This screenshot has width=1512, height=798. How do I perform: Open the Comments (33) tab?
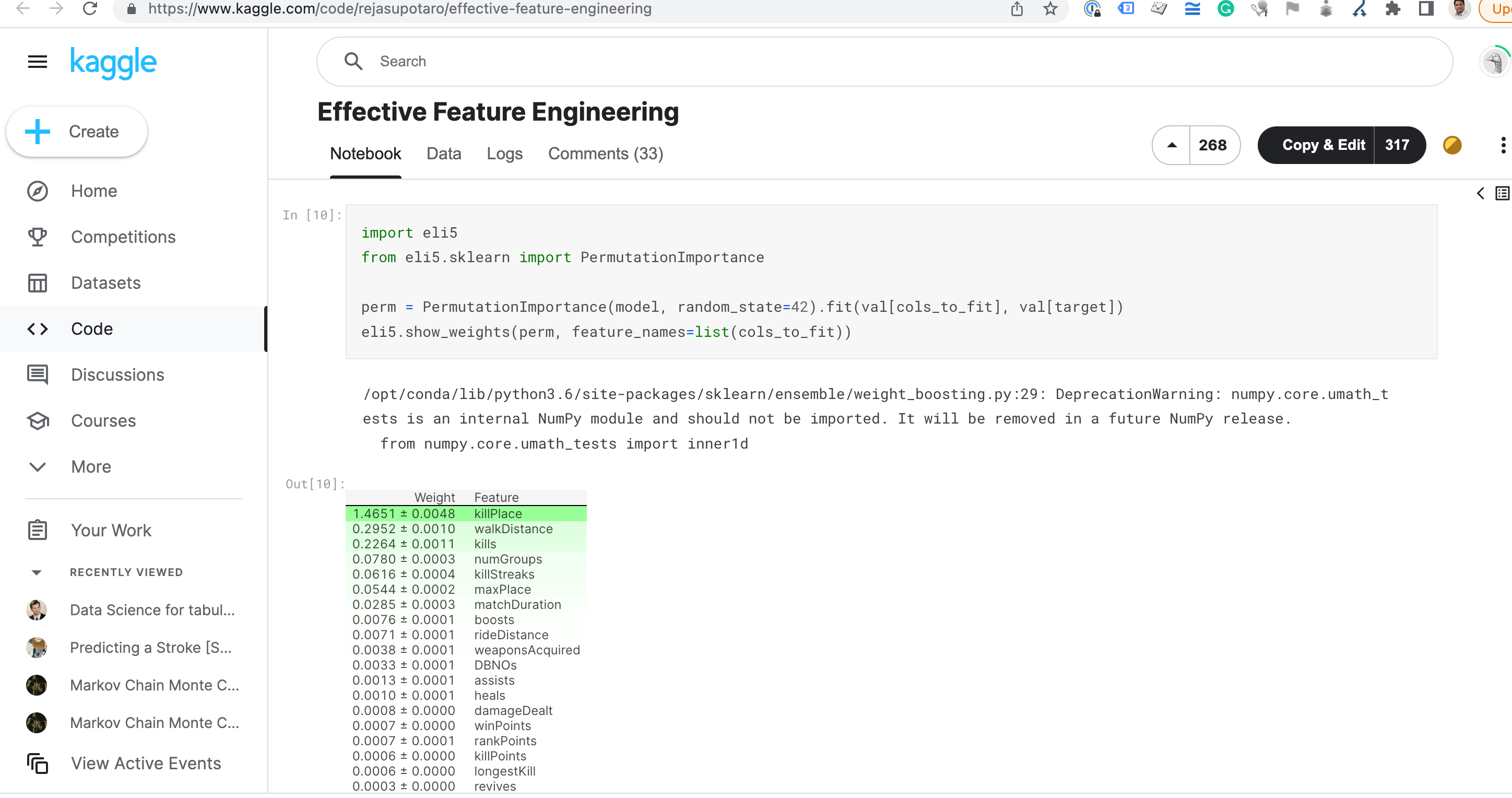coord(605,153)
